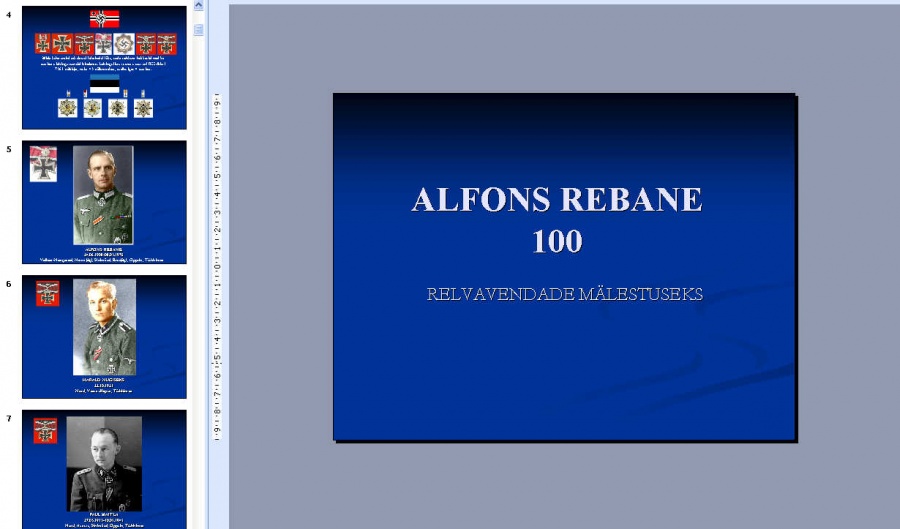Viewport: 900px width, 529px height.
Task: Click the red medal icon in slide 7 thumbnail
Action: [45, 430]
